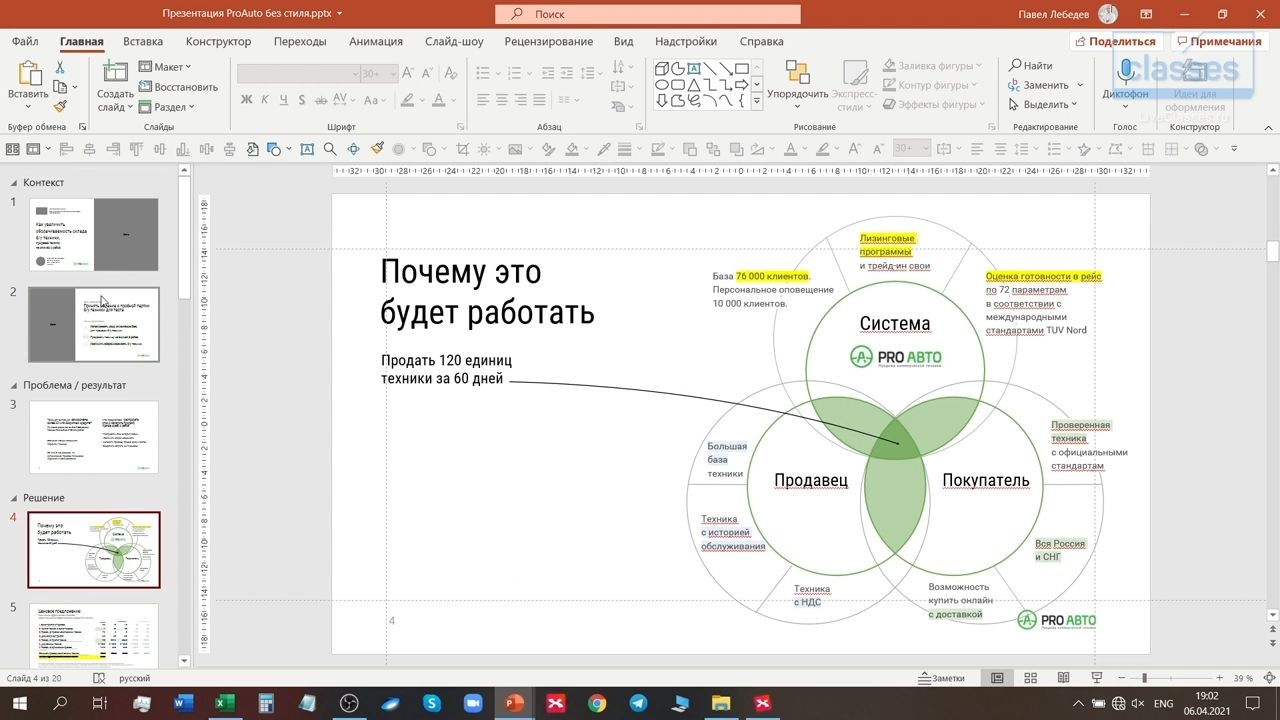The image size is (1280, 720).
Task: Open the font size dropdown in ribbon
Action: (392, 73)
